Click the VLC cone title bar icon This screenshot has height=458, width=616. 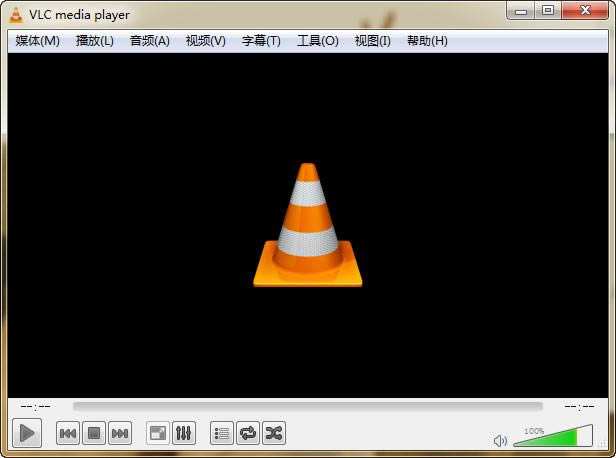(x=16, y=15)
